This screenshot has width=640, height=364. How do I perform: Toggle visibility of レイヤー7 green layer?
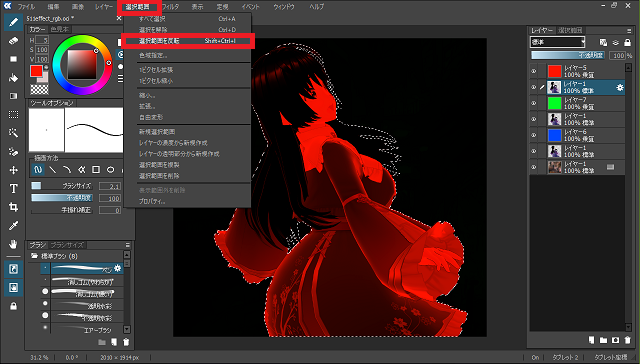(x=533, y=103)
